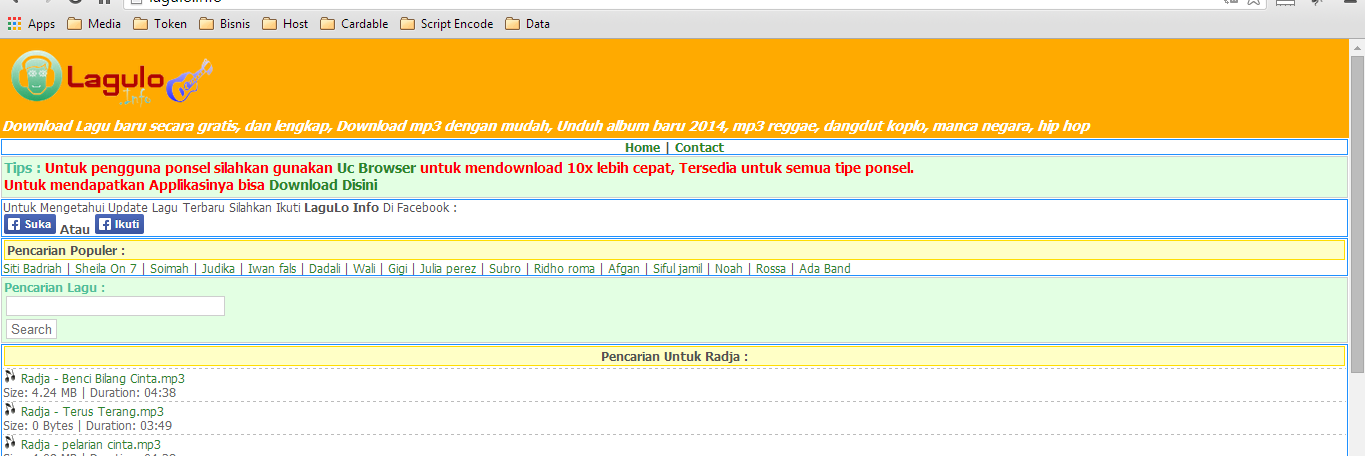Open the Cardable bookmarks folder

(x=354, y=24)
